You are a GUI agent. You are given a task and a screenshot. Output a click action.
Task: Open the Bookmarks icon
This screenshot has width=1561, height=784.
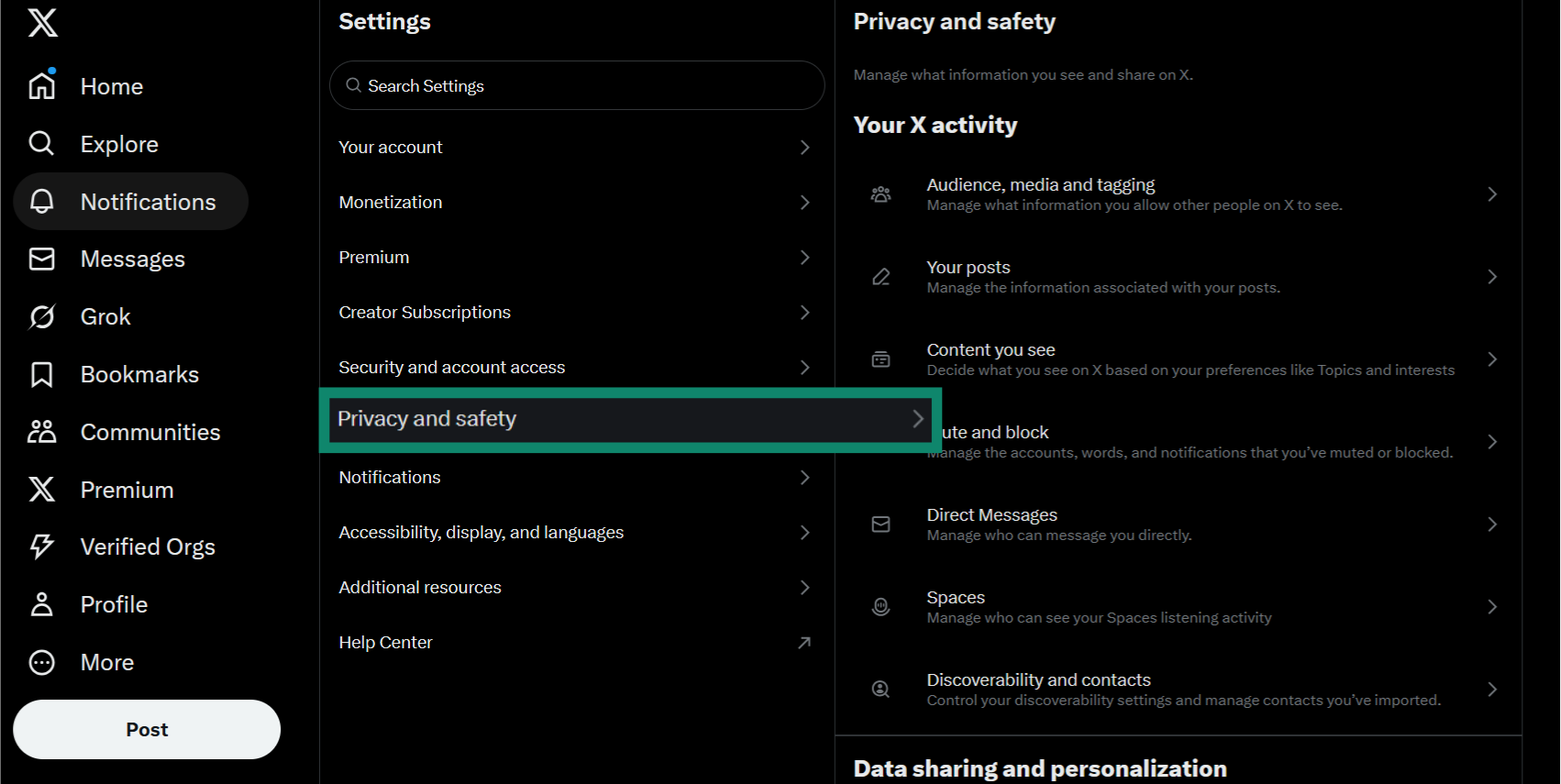(41, 373)
